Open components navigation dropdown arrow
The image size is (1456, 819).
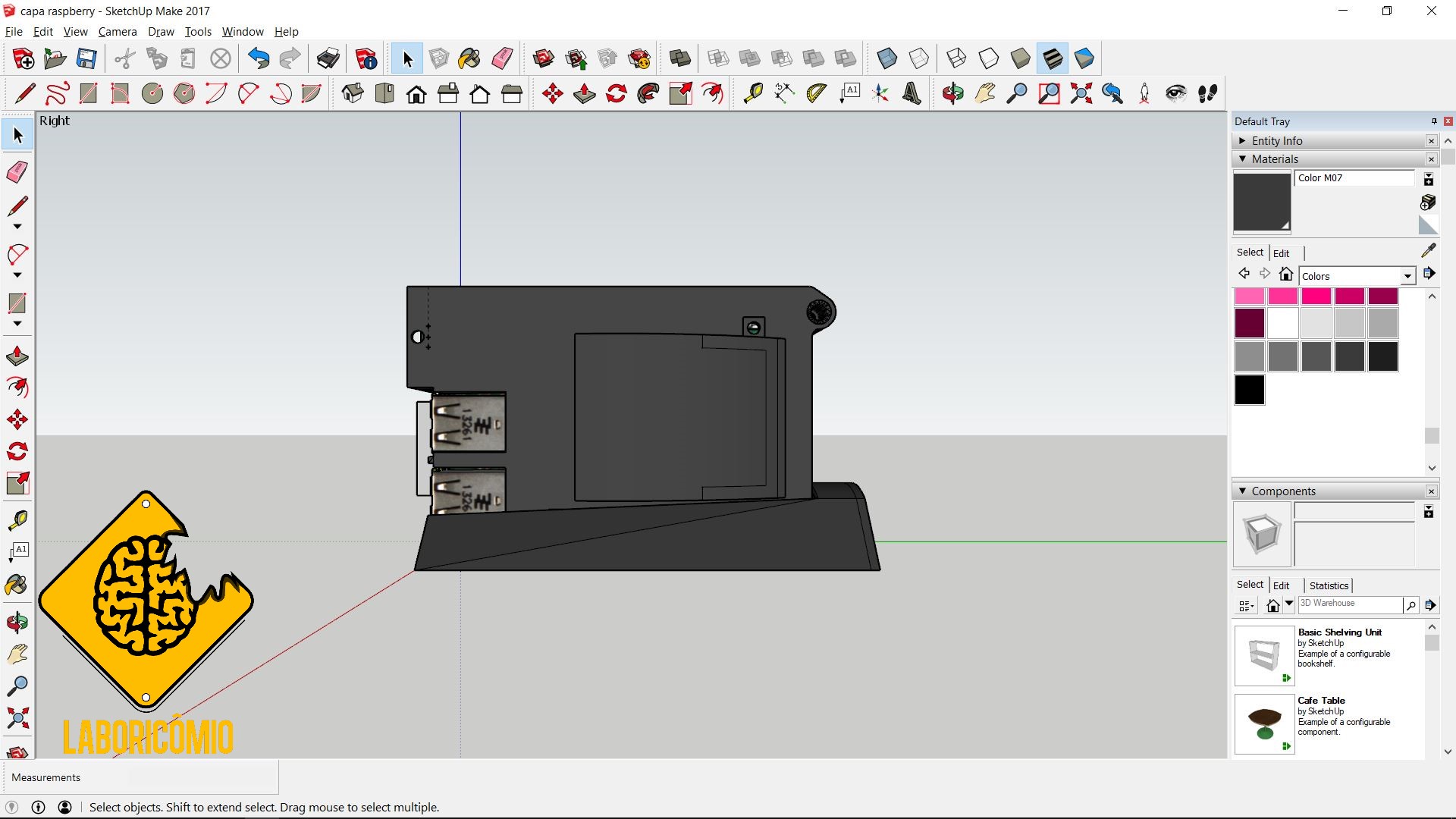[1288, 604]
